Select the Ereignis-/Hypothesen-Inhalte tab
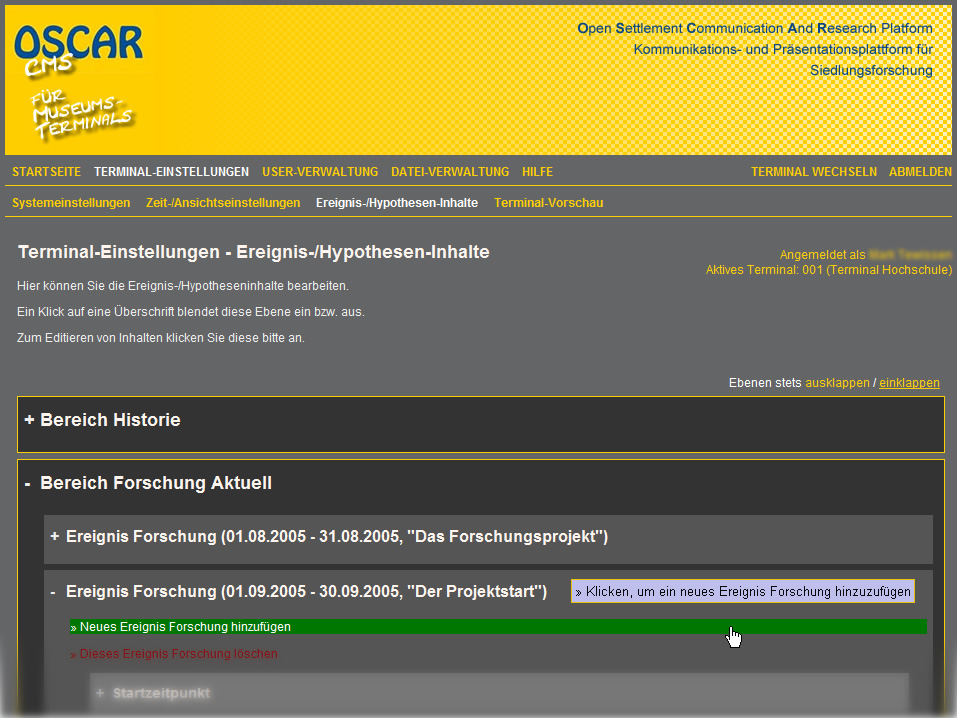The height and width of the screenshot is (718, 957). [396, 203]
